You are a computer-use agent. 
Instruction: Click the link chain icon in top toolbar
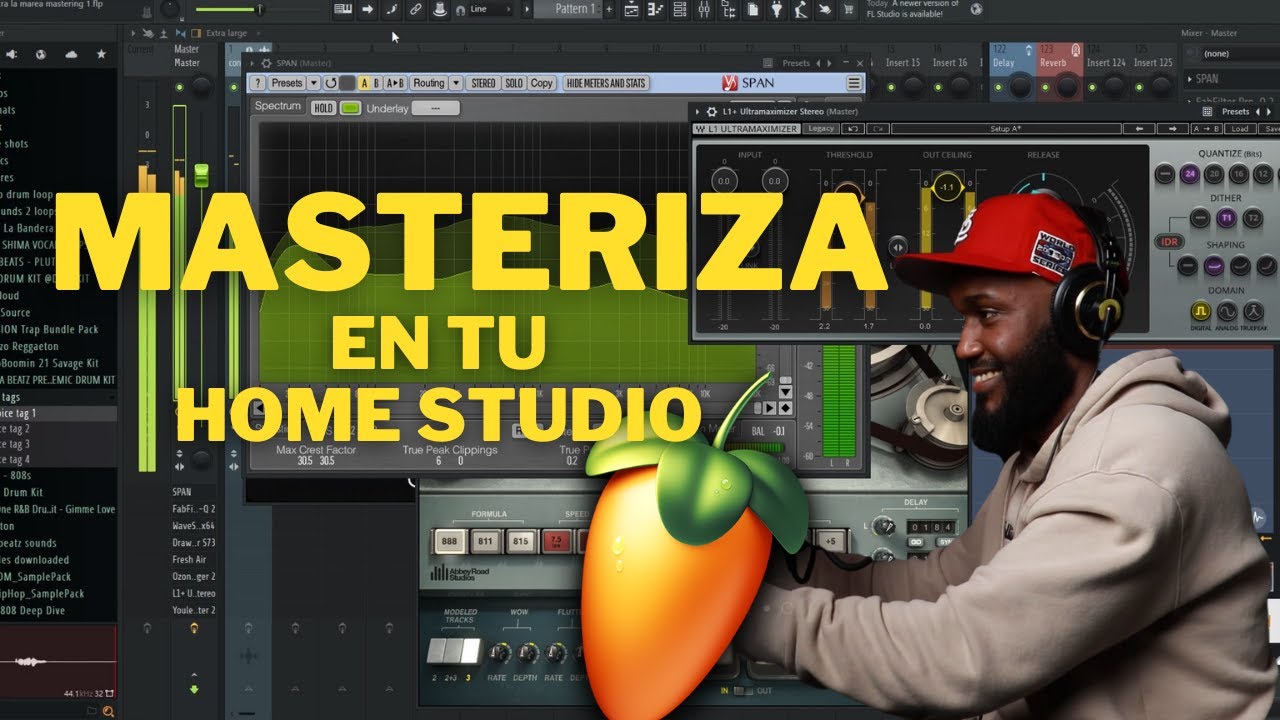pyautogui.click(x=415, y=9)
